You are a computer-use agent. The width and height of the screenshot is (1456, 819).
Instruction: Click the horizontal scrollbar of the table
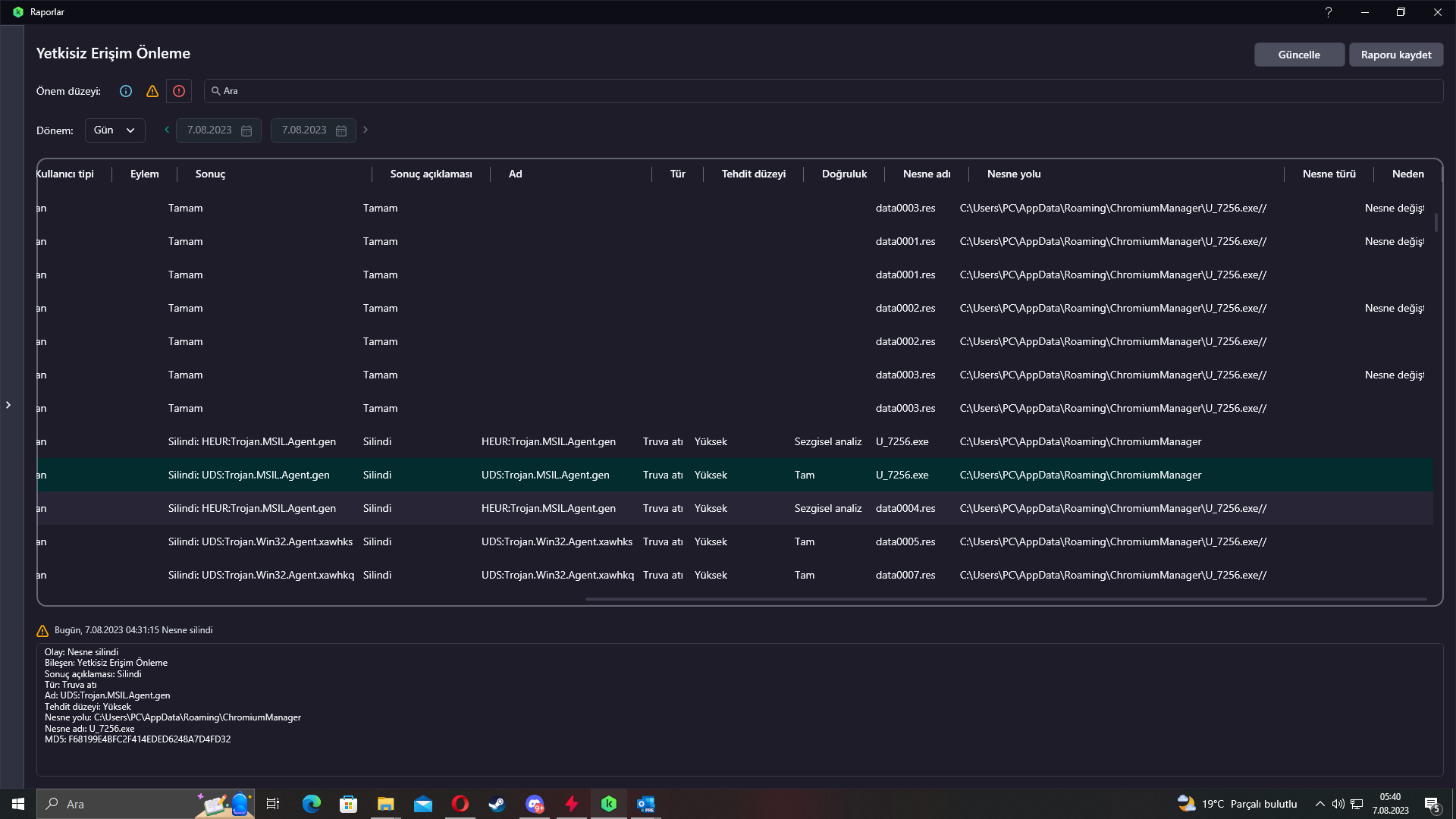[x=1005, y=599]
